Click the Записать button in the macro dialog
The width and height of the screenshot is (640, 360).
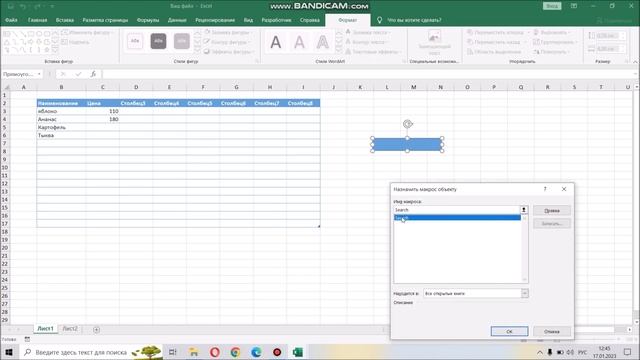point(551,224)
